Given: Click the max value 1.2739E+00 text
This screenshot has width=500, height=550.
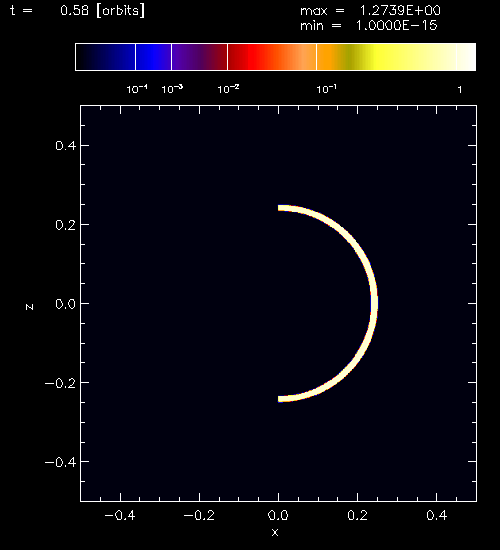Looking at the screenshot, I should [400, 11].
